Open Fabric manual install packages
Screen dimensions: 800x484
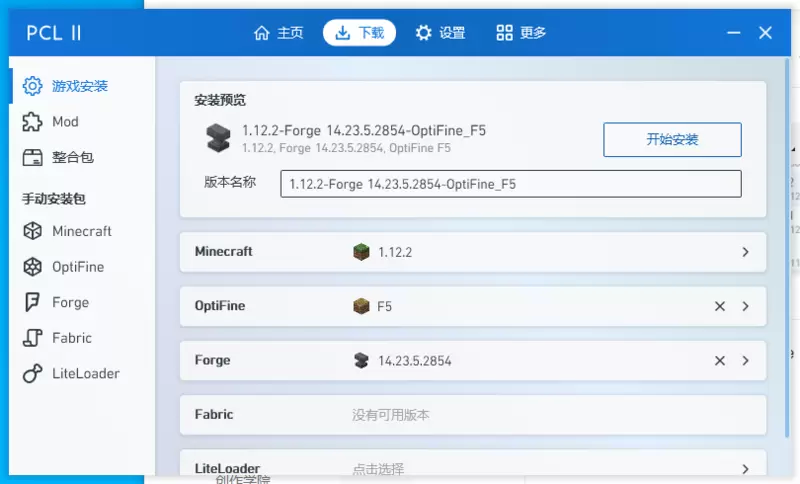pos(82,338)
